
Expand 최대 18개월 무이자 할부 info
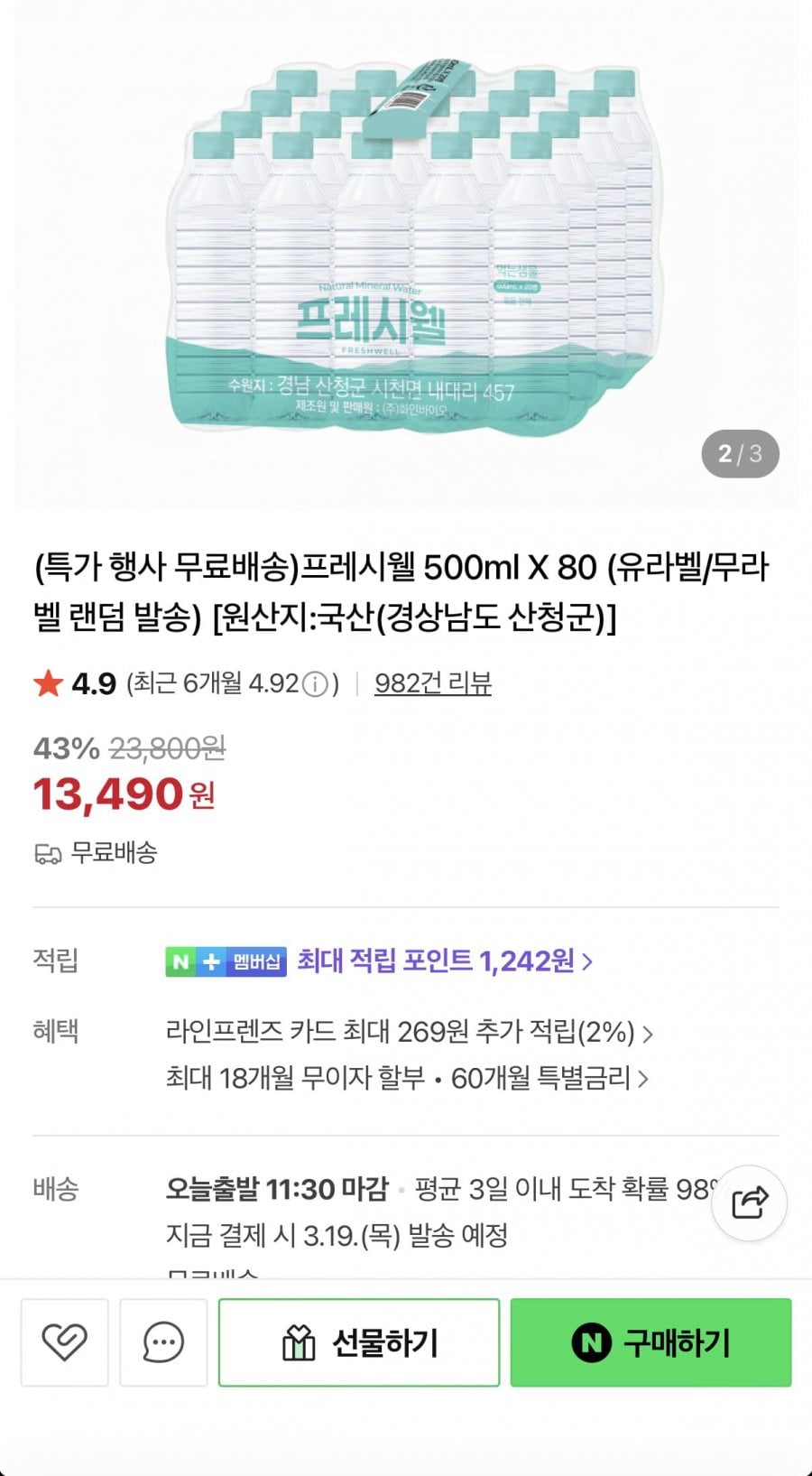[x=407, y=1078]
